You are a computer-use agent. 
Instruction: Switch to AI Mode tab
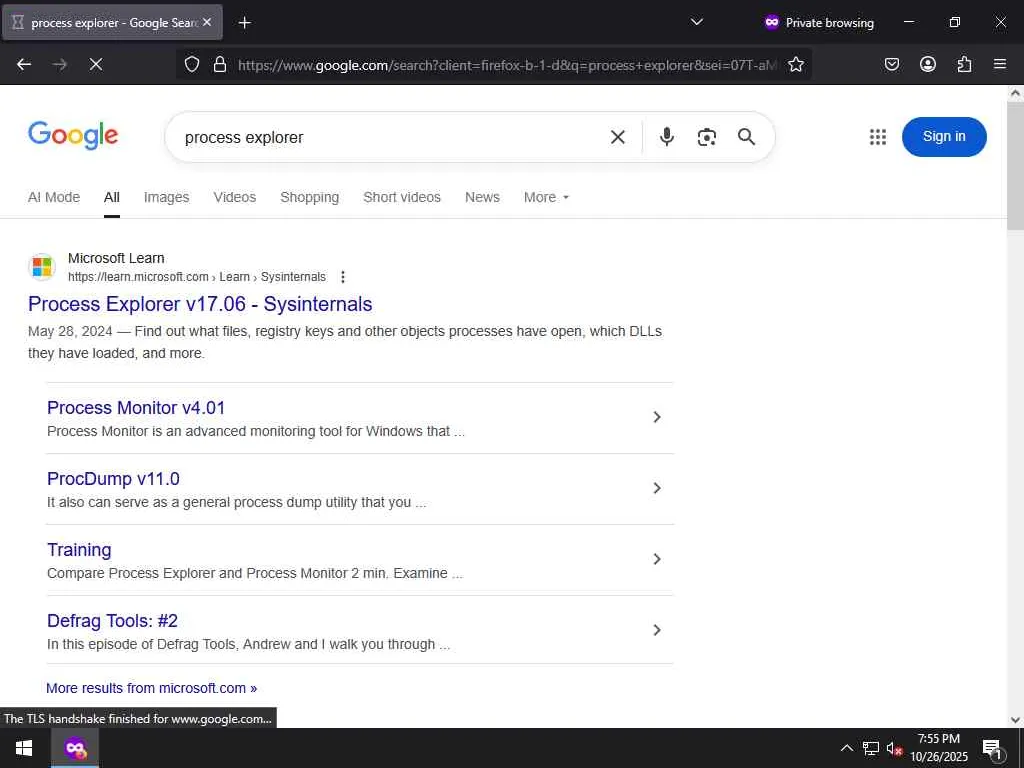click(54, 197)
